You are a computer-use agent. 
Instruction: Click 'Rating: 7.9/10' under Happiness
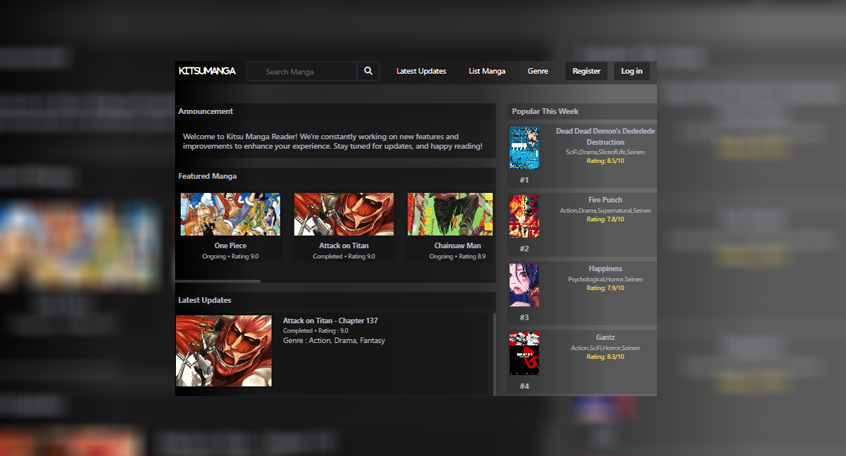(605, 288)
